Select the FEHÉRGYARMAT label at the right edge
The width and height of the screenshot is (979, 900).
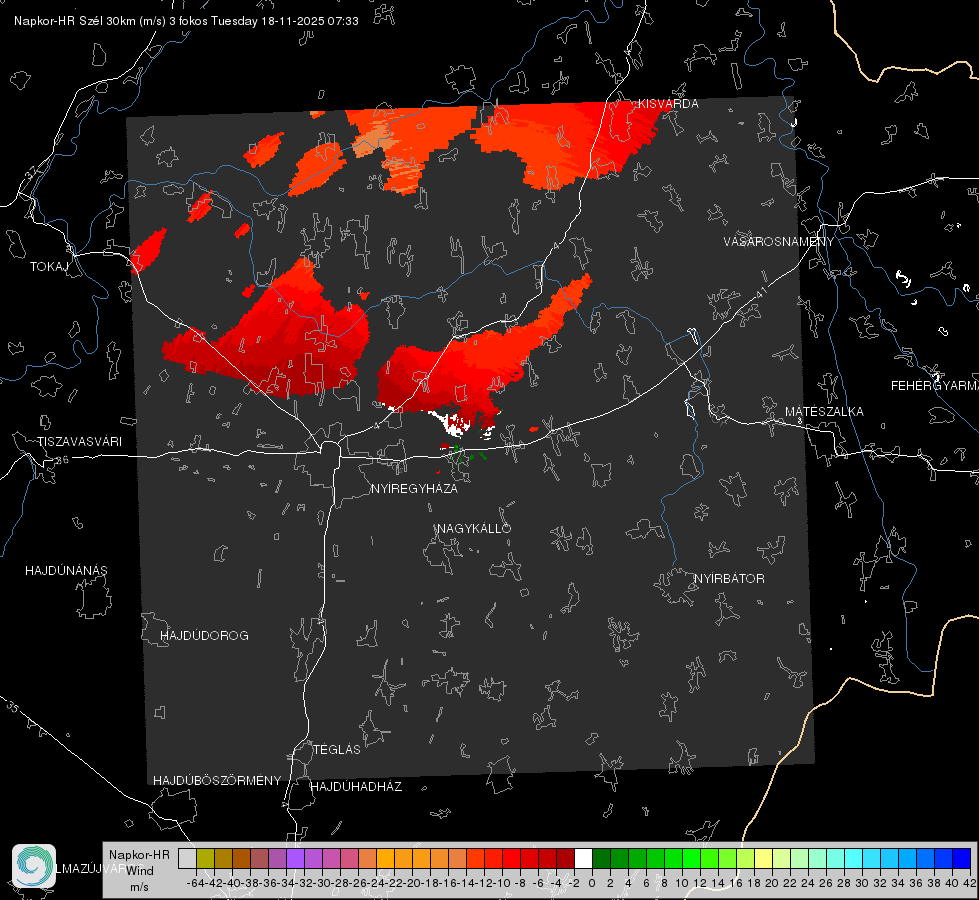coord(935,386)
